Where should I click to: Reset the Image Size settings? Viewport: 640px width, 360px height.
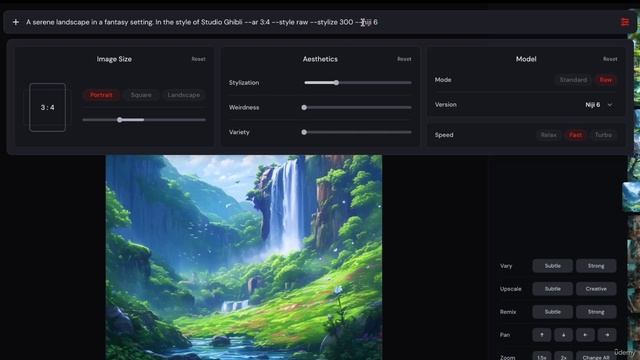[x=198, y=59]
